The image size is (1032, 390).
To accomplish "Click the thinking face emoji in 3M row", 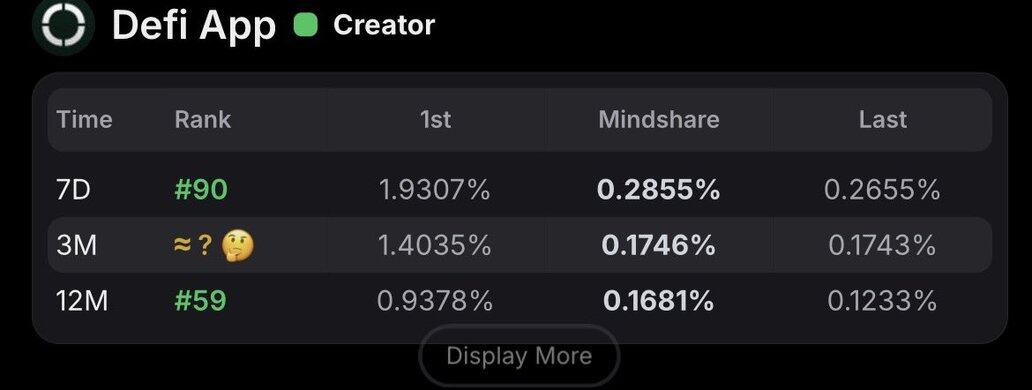I will 237,246.
